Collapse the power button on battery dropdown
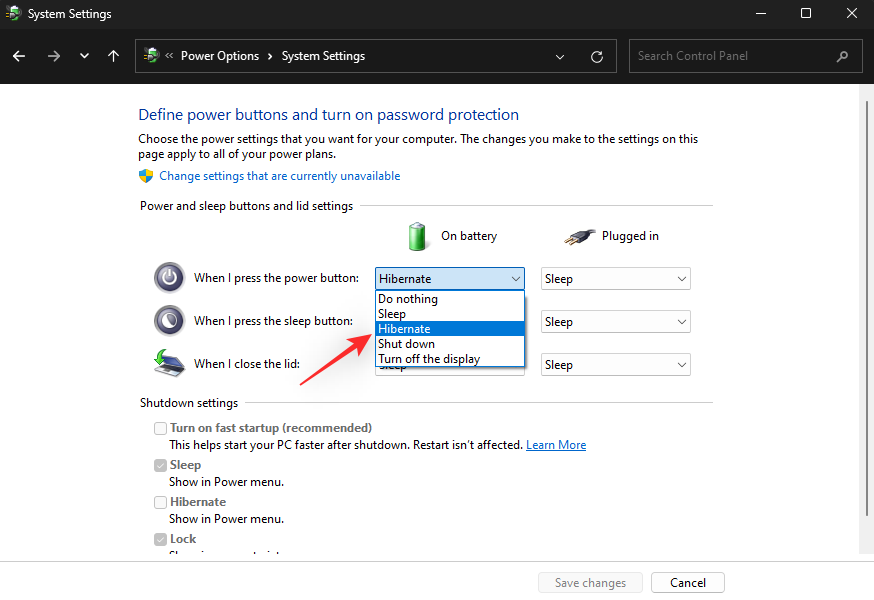874x600 pixels. [450, 278]
